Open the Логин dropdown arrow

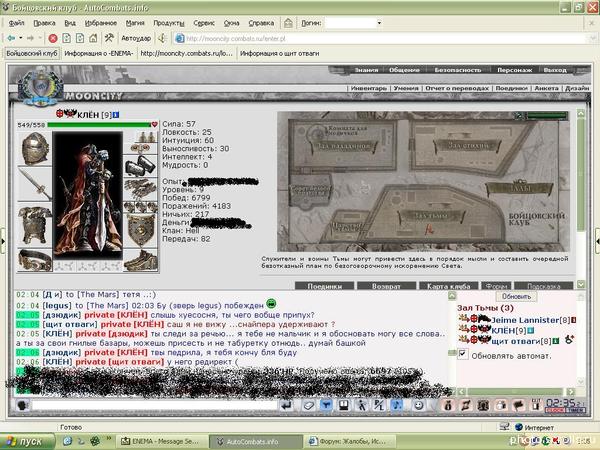[379, 23]
